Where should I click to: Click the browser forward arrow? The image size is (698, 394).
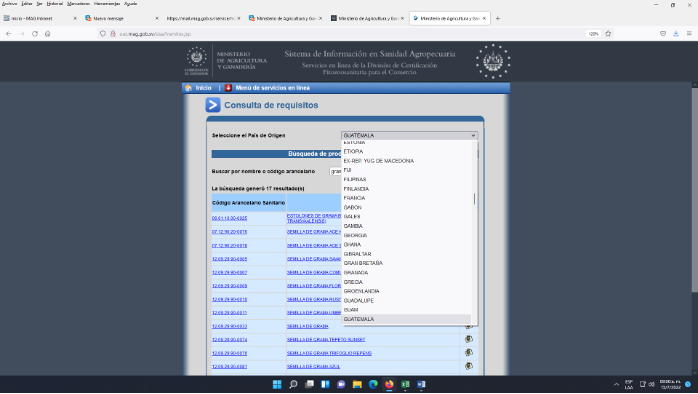[x=21, y=34]
